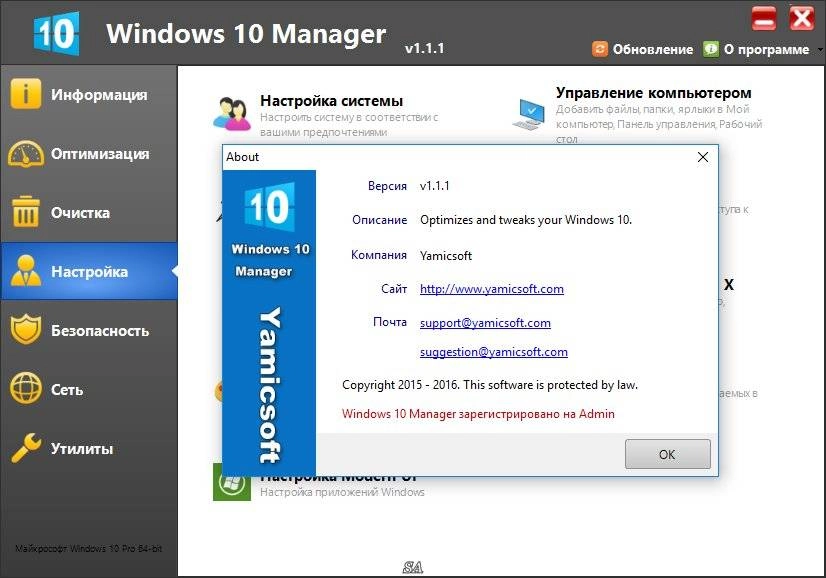Click version text v1.1.1 in About dialog

pyautogui.click(x=435, y=185)
